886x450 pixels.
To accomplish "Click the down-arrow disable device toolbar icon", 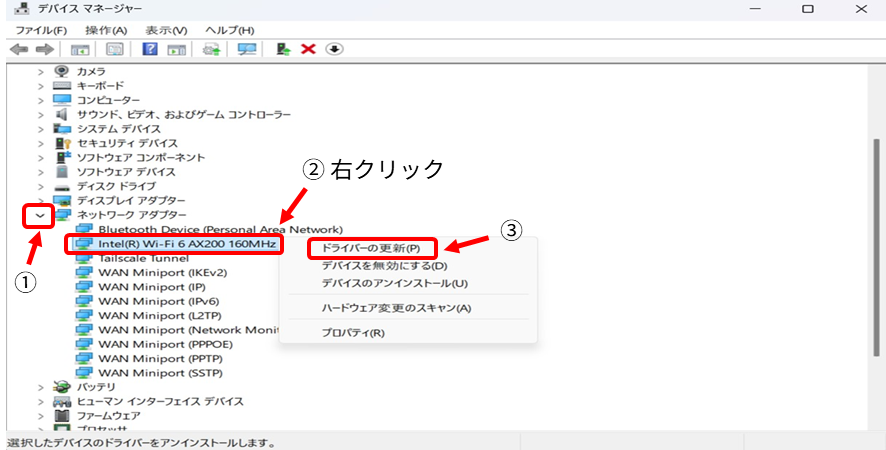I will tap(335, 49).
